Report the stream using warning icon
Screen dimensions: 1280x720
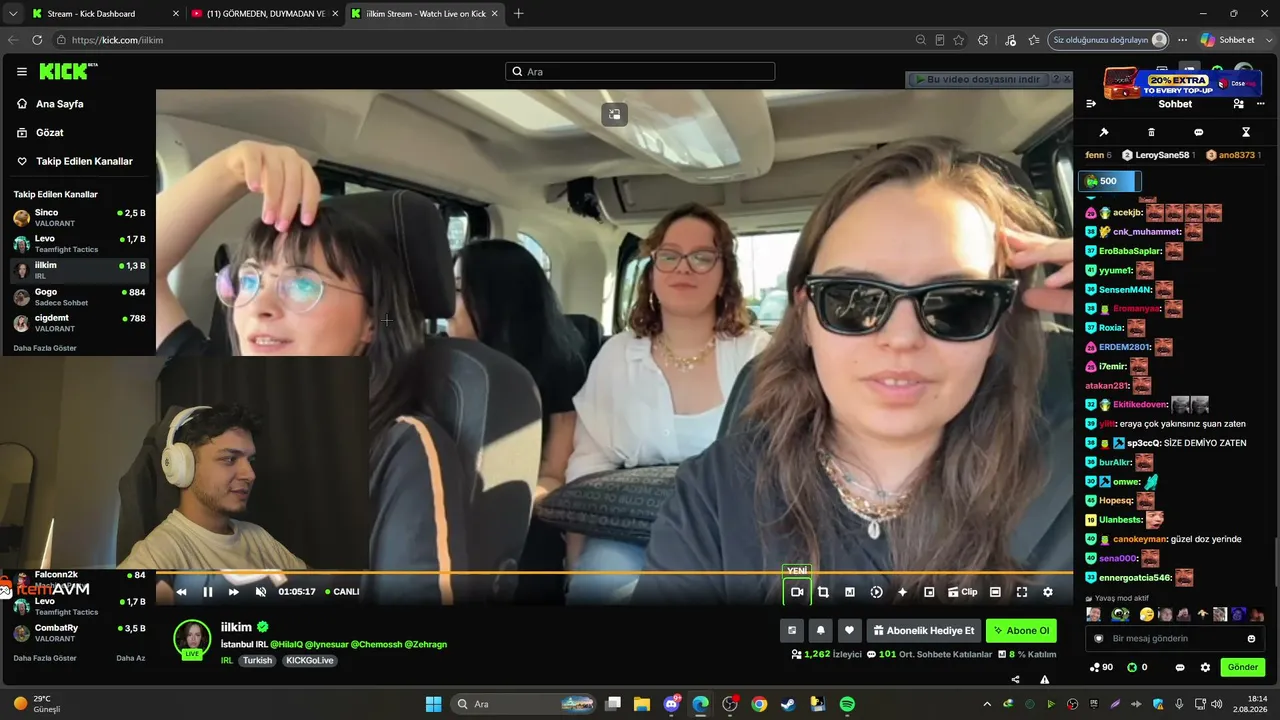pos(1045,679)
